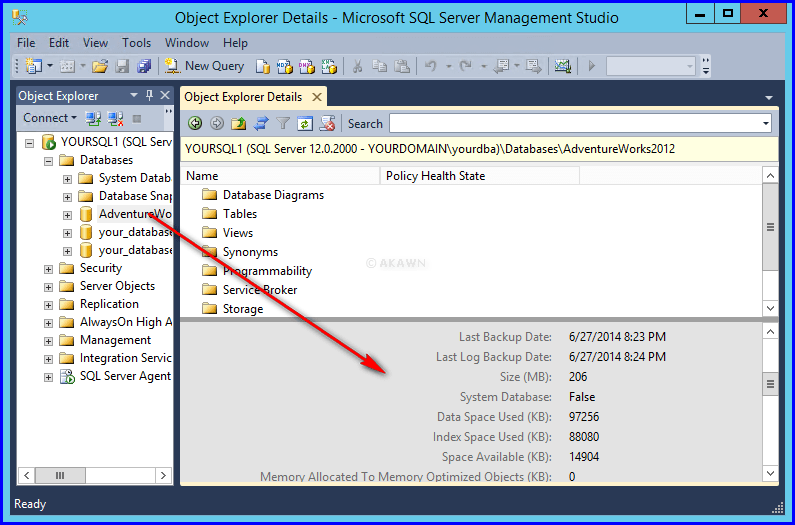Screen dimensions: 795x525
Task: Click the Save All icon
Action: pos(144,66)
